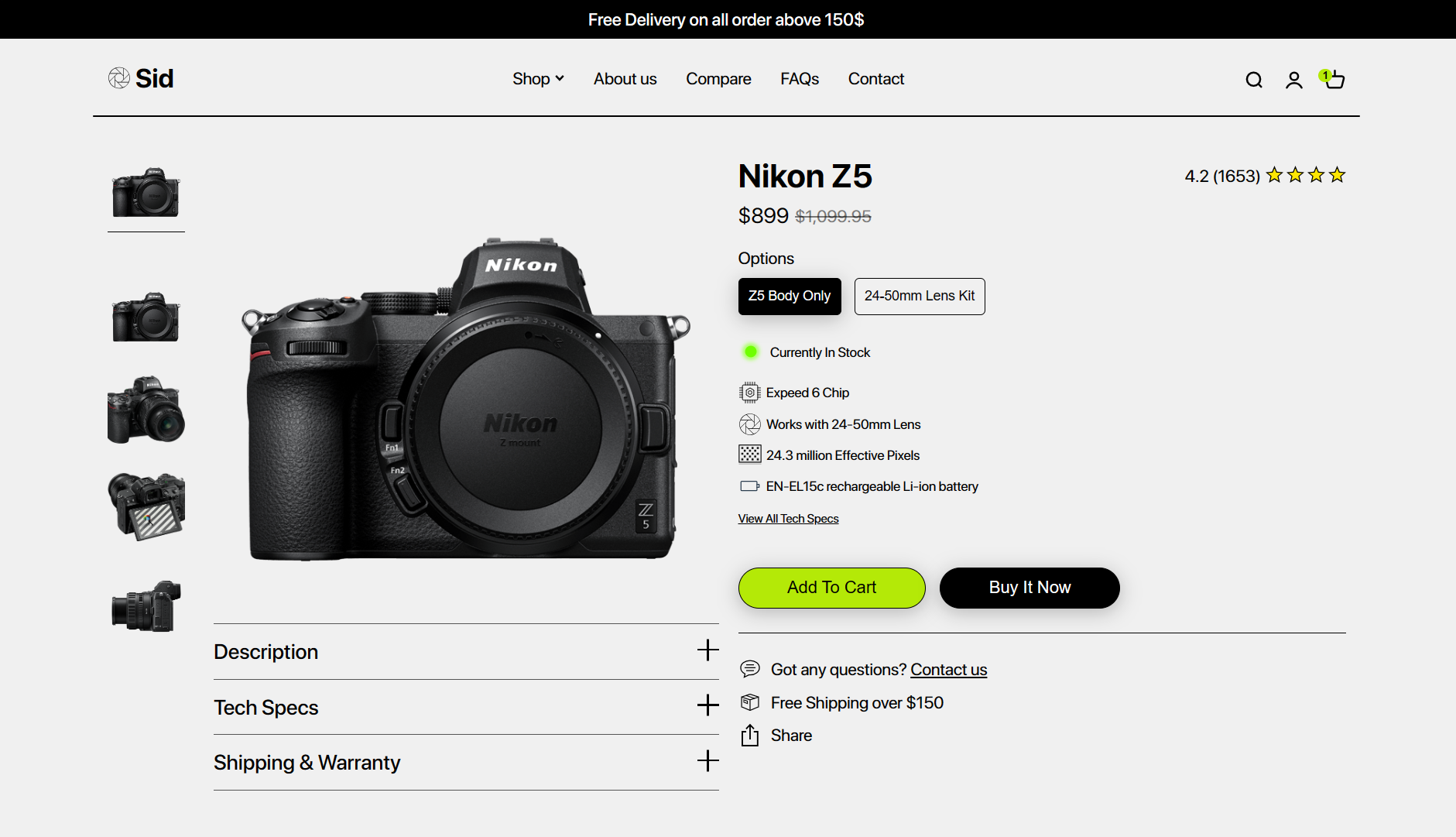Open the search icon in header

tap(1254, 80)
